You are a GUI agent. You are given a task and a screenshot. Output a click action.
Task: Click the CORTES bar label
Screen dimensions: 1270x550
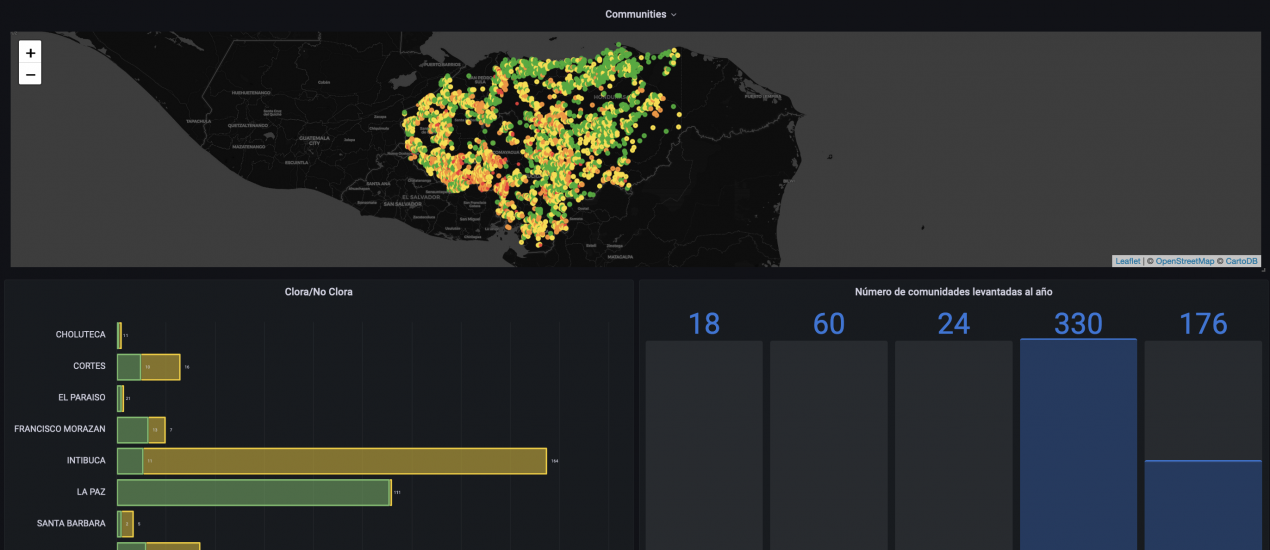(x=89, y=366)
